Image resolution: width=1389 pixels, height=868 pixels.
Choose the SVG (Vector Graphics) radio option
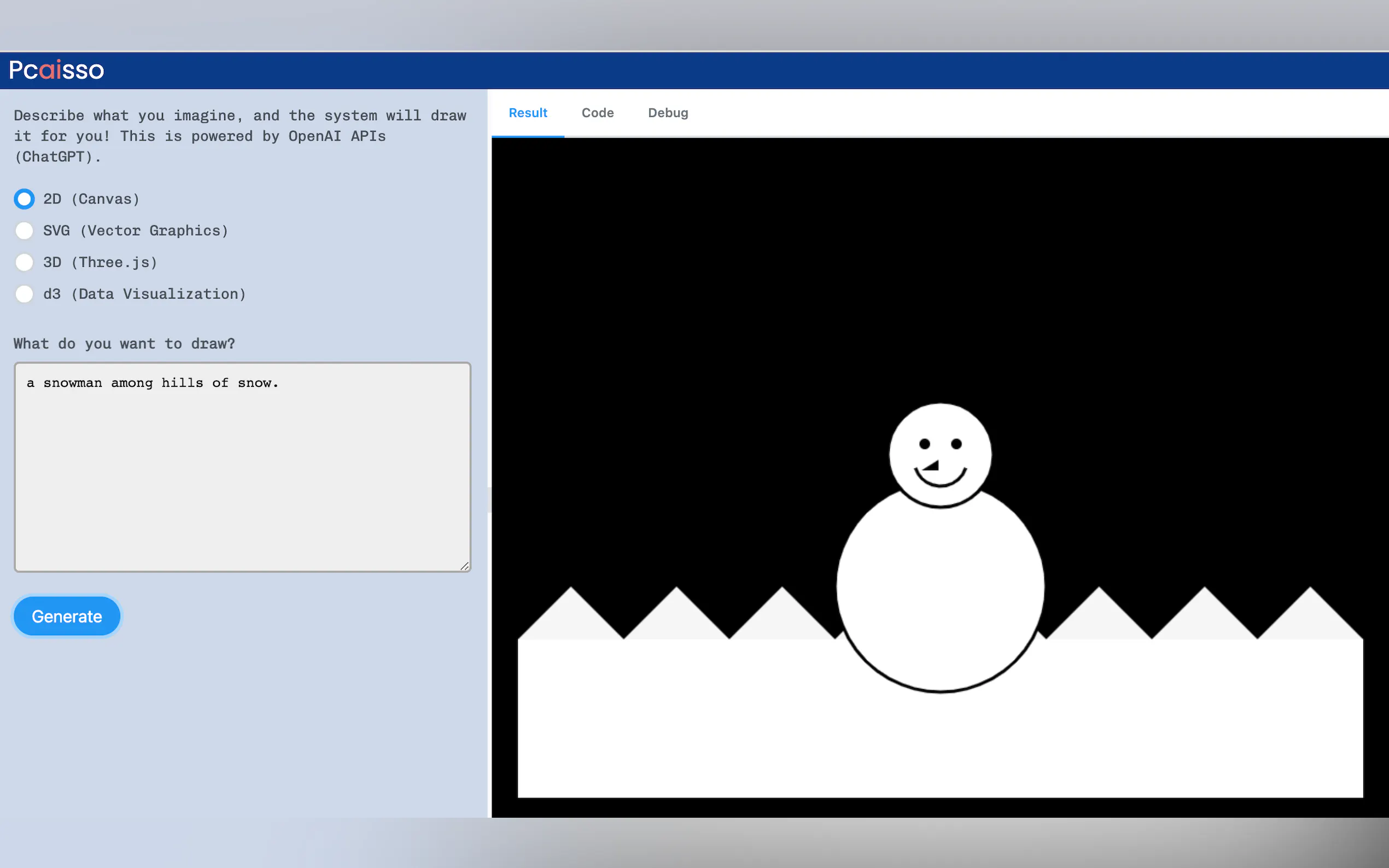(24, 231)
